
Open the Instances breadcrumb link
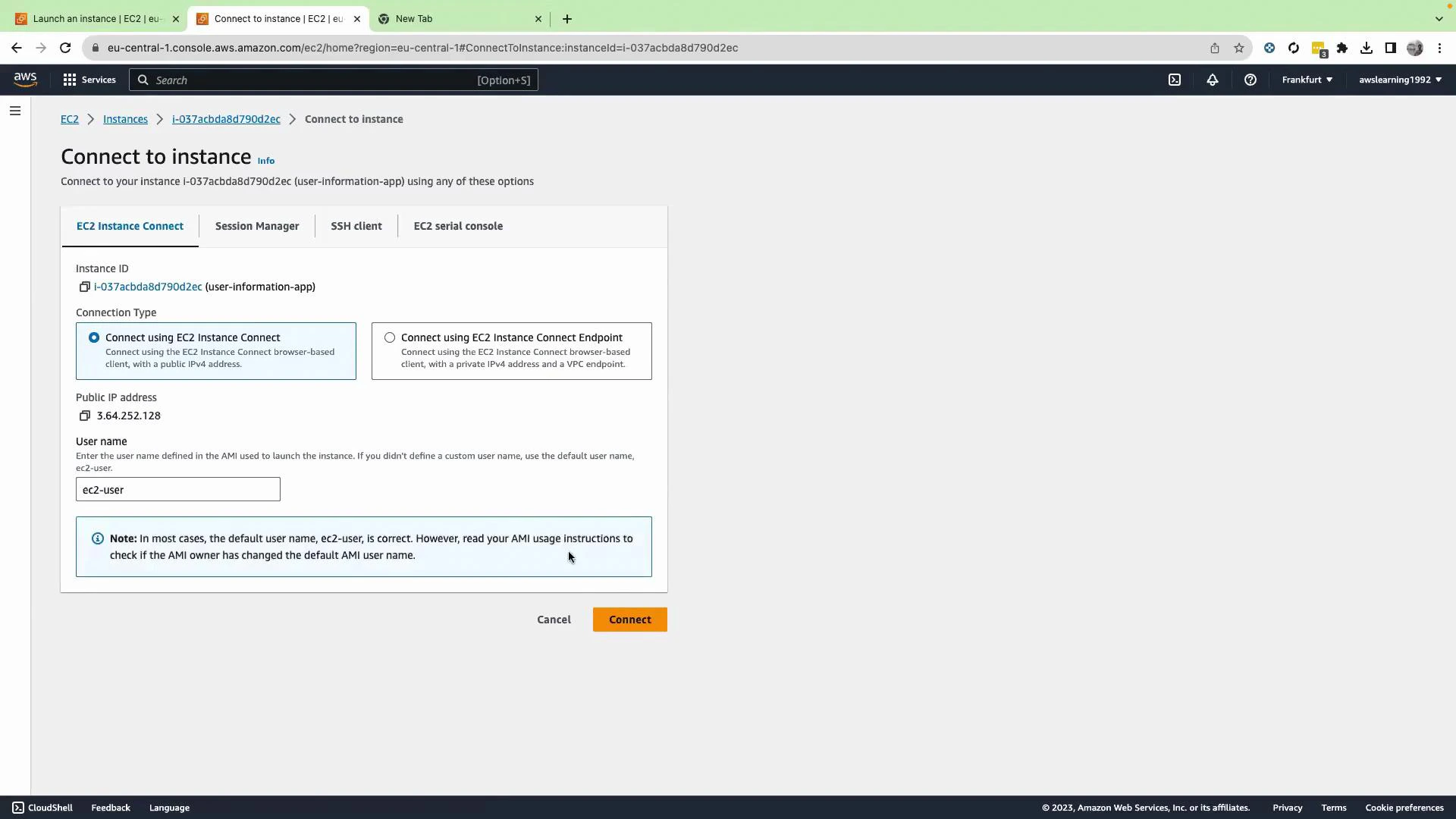[125, 119]
